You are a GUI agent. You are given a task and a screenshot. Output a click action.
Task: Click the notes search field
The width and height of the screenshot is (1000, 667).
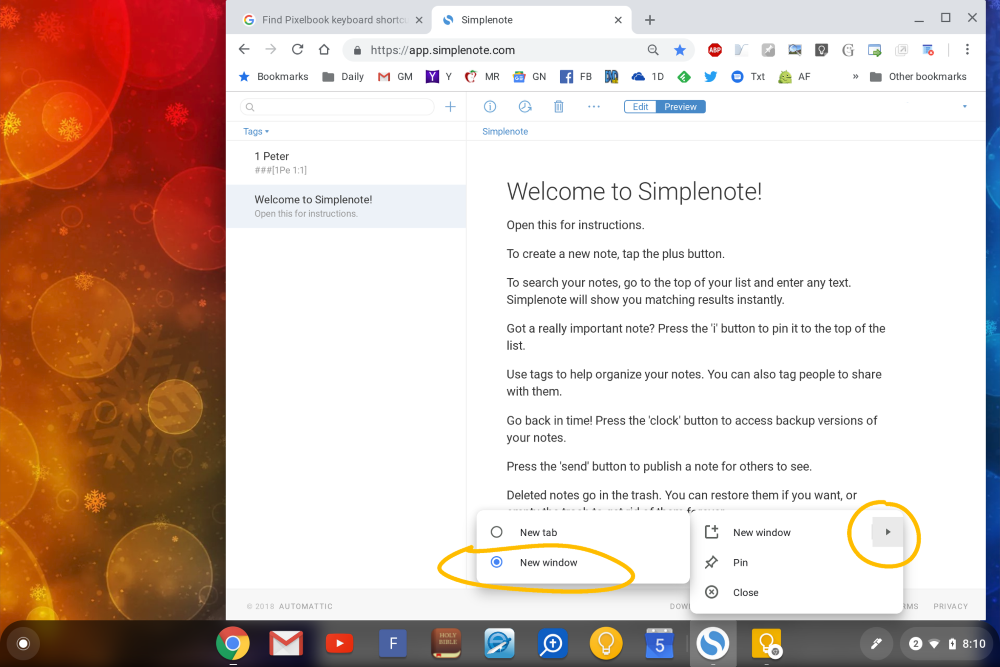click(337, 106)
